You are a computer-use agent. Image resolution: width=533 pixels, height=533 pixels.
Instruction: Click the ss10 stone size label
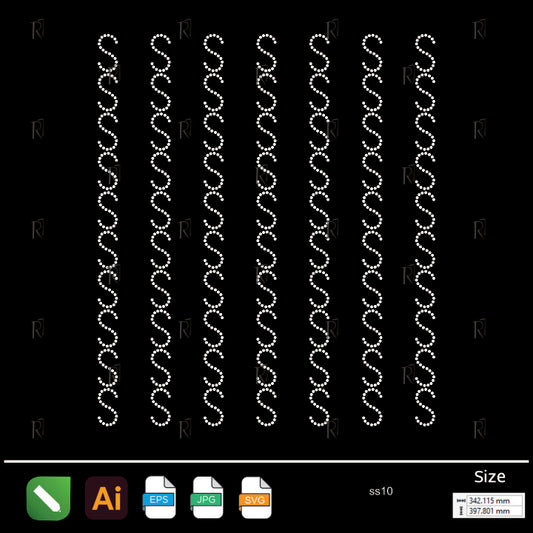381,491
